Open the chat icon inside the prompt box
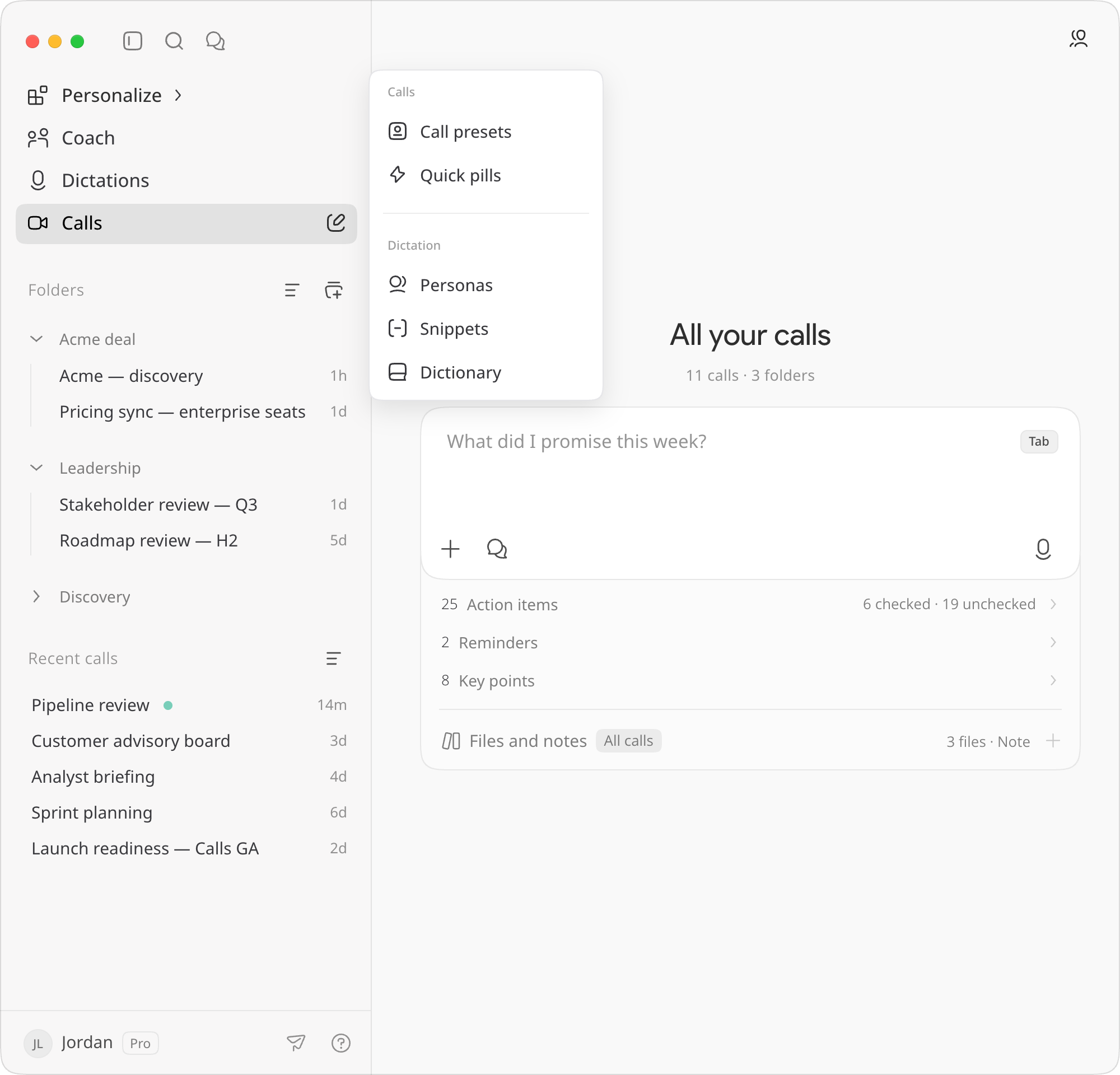1120x1075 pixels. (497, 549)
